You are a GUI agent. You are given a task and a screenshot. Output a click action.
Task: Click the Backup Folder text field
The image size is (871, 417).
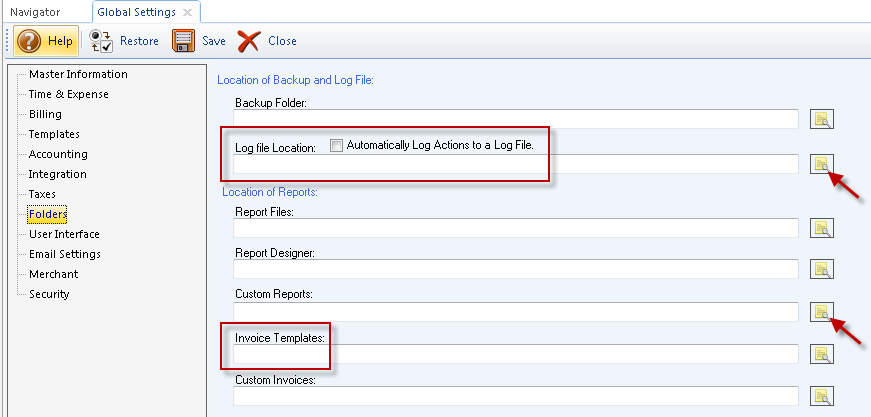[515, 120]
